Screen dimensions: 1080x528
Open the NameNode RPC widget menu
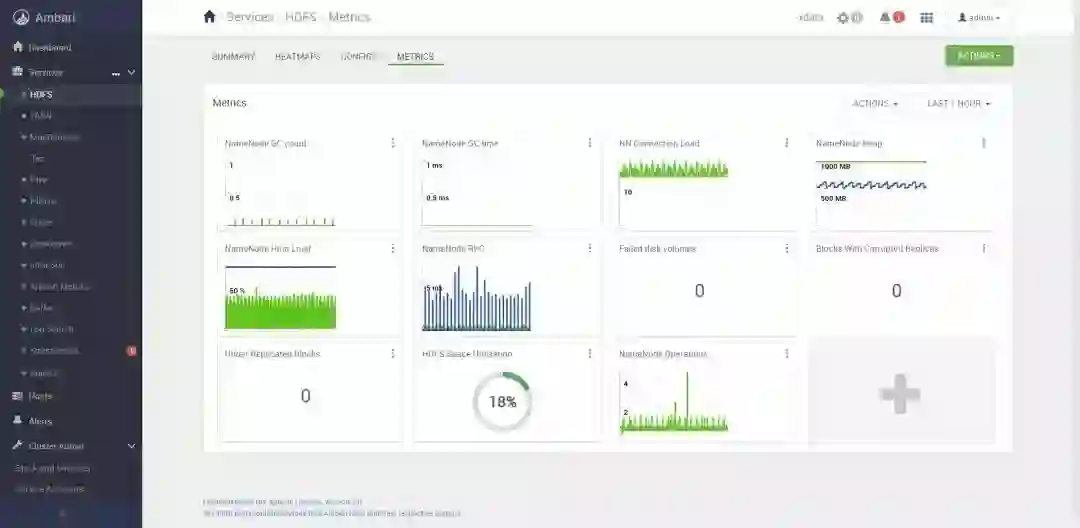pos(590,249)
